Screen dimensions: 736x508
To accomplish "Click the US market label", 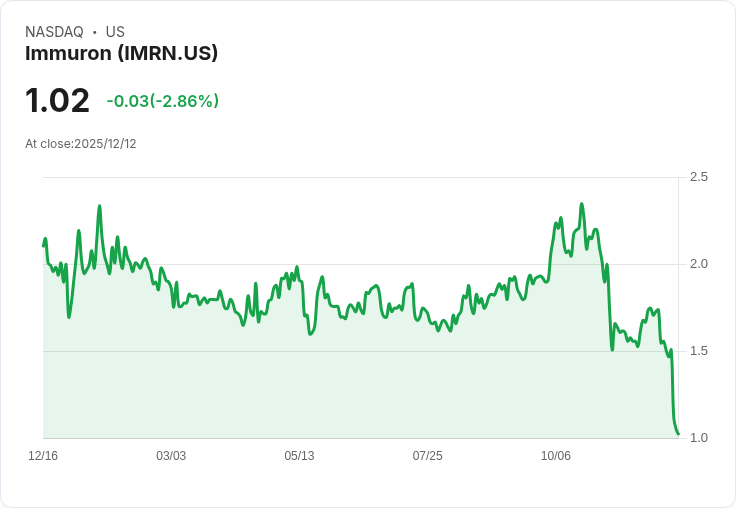I will [115, 32].
